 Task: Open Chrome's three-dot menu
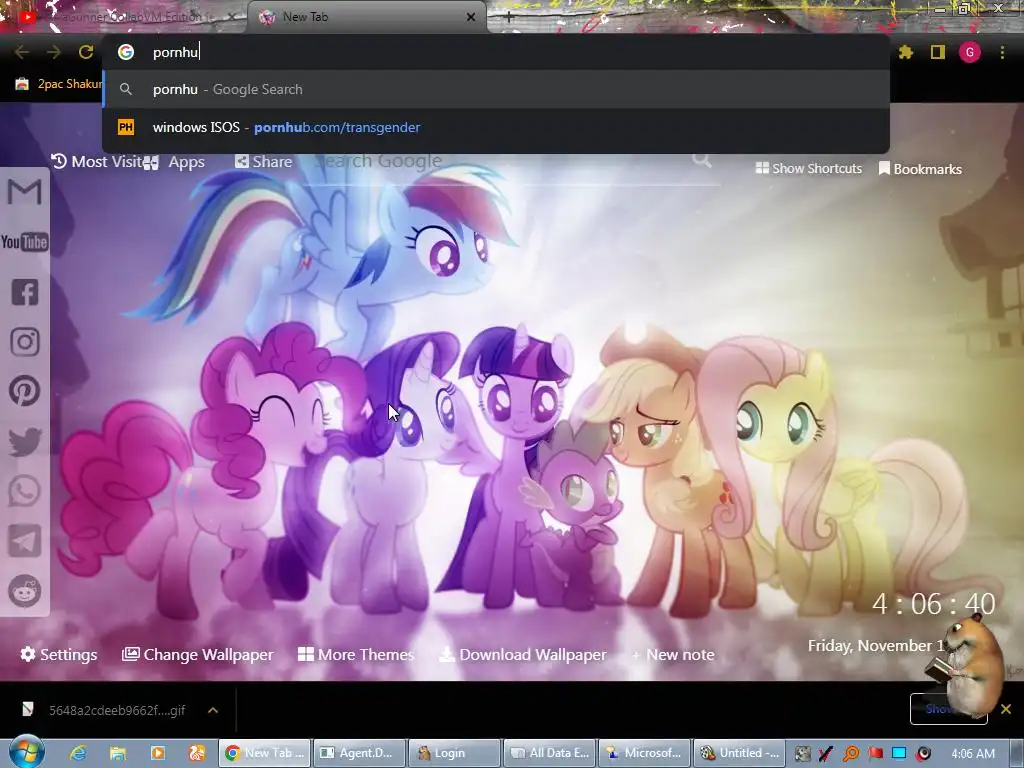click(1002, 52)
